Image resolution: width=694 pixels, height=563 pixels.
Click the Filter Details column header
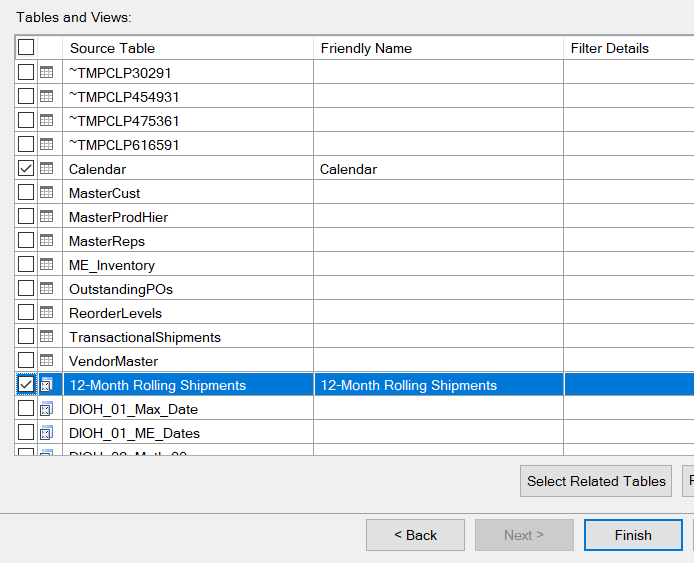pos(628,48)
